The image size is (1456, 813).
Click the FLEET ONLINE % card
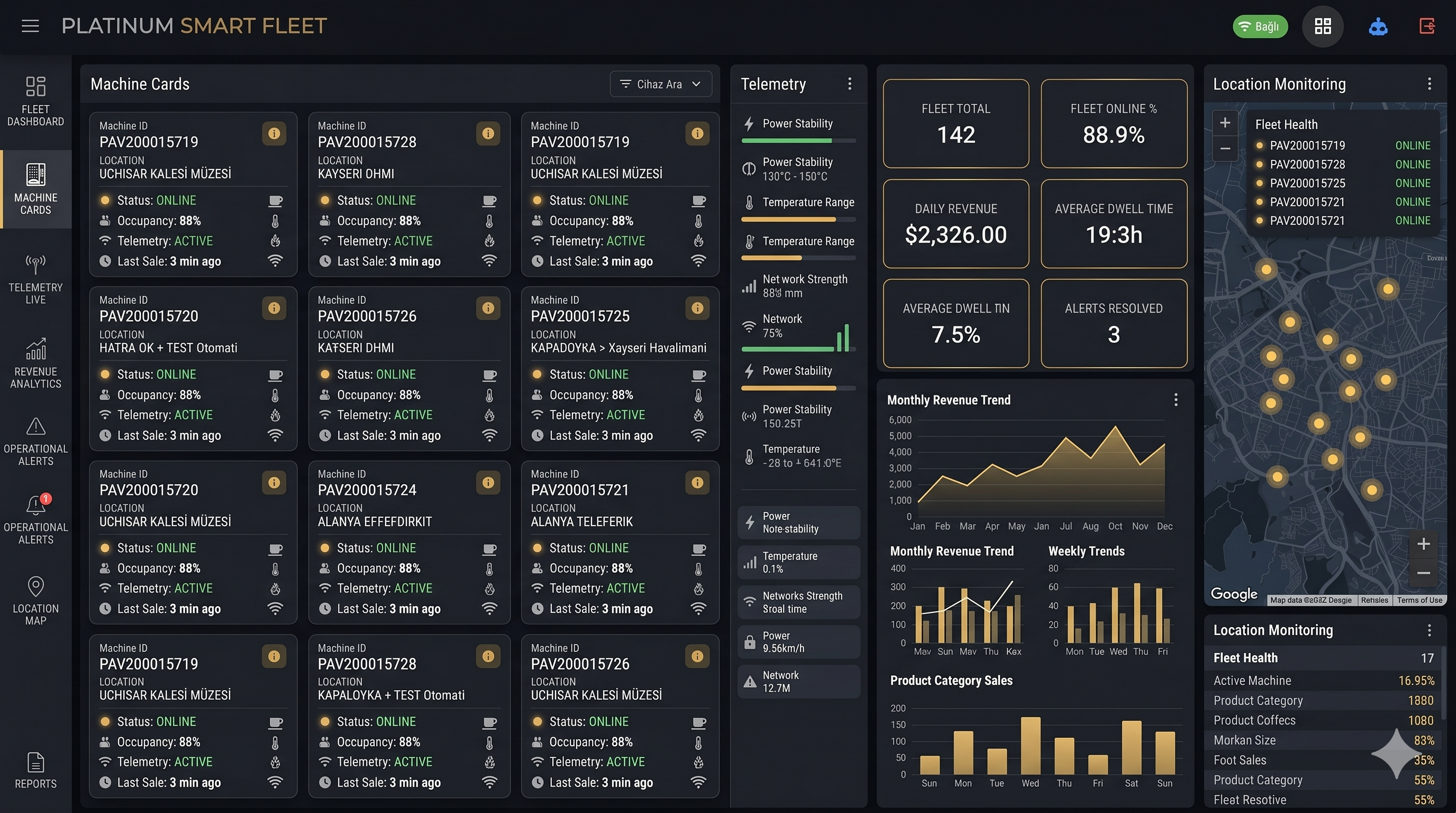click(x=1114, y=123)
